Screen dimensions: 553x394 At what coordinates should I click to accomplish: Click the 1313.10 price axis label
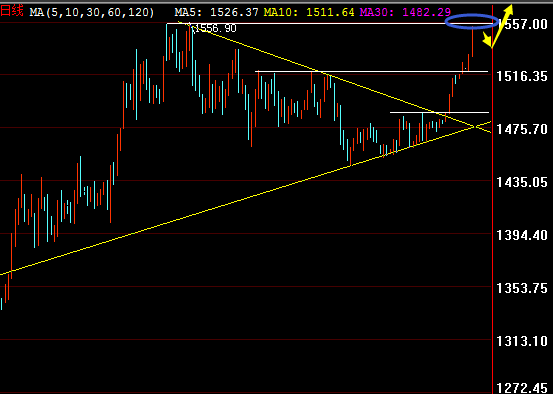point(522,341)
